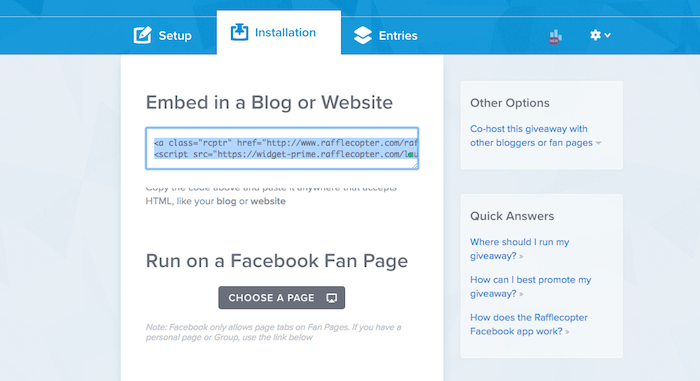700x381 pixels.
Task: Open 'Where should I run my giveaway?' link
Action: point(519,249)
